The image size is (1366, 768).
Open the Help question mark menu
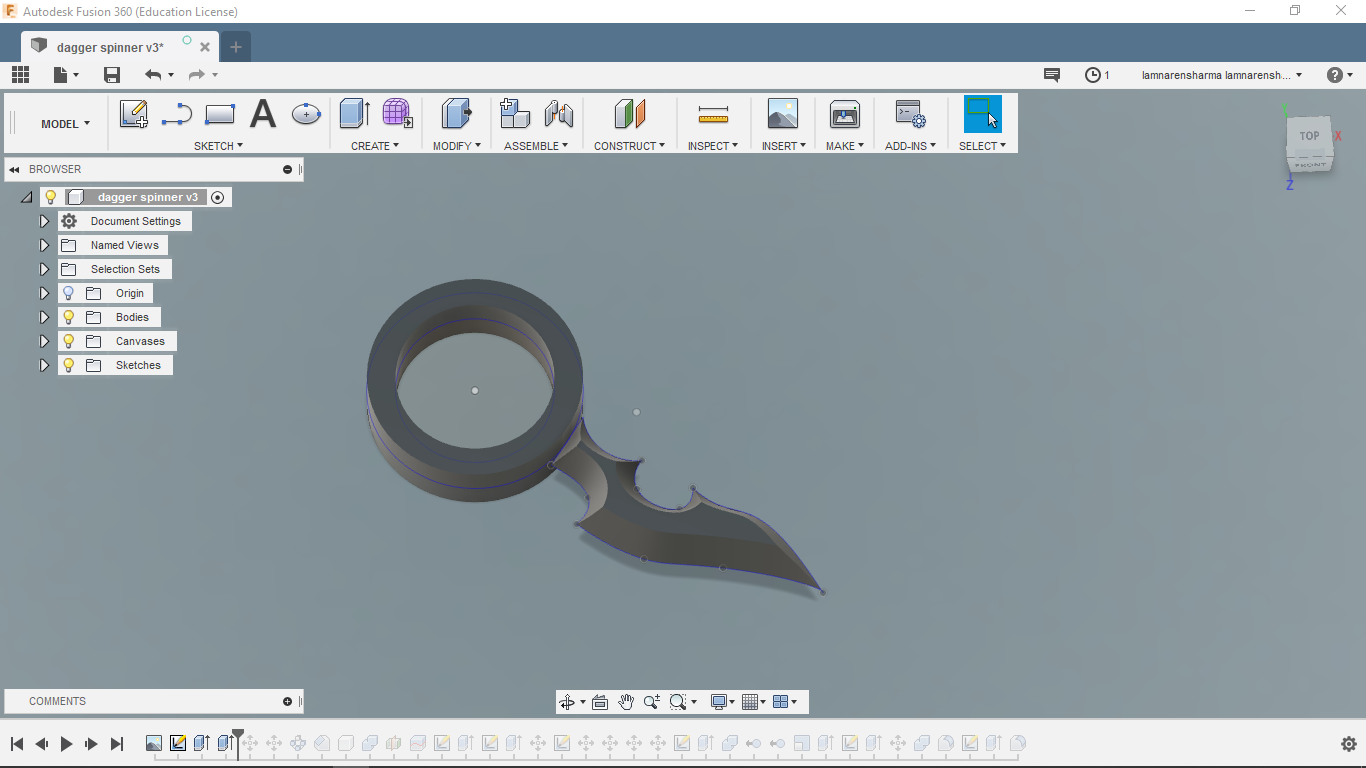click(1339, 75)
